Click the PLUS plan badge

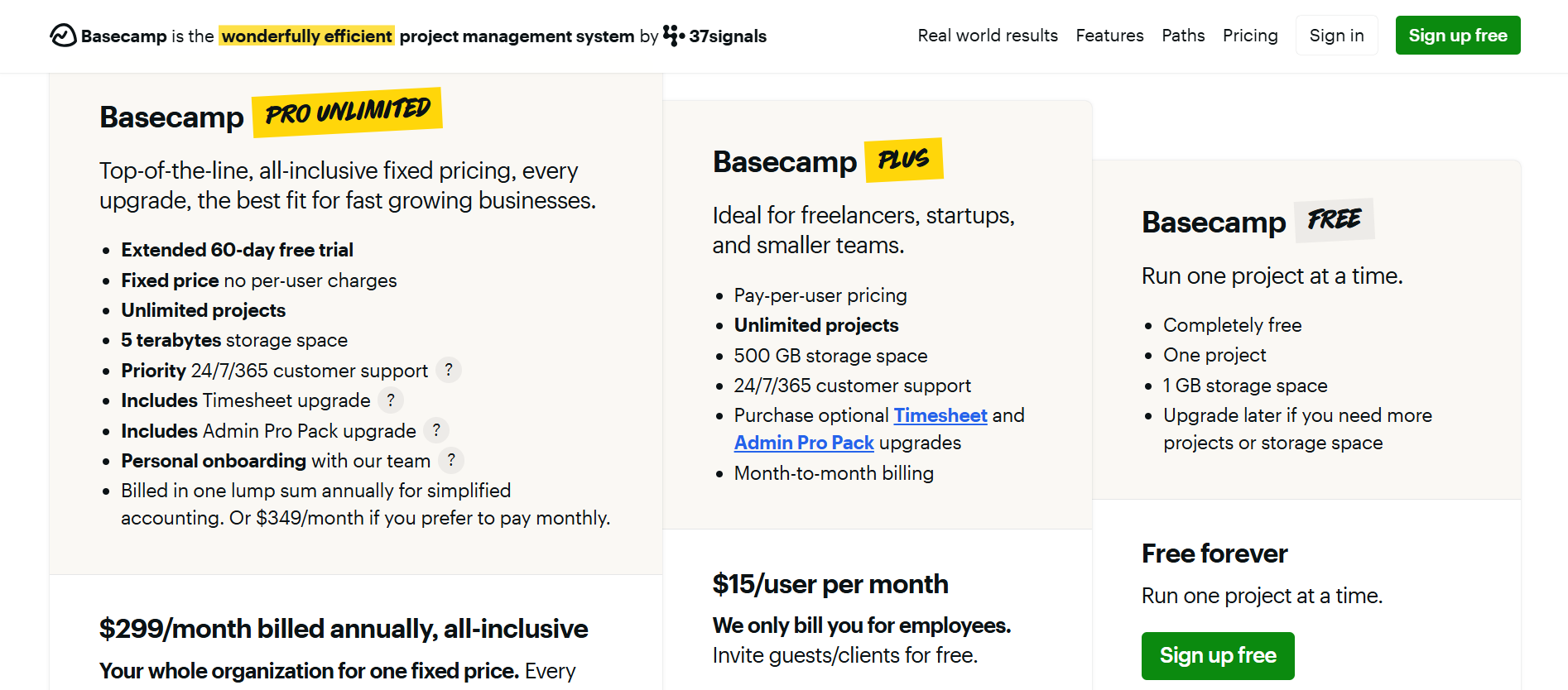(x=904, y=159)
